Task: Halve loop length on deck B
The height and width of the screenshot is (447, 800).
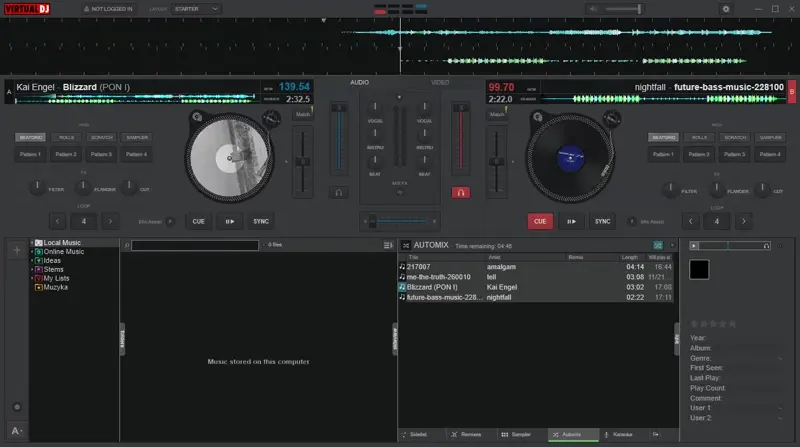Action: pos(690,221)
